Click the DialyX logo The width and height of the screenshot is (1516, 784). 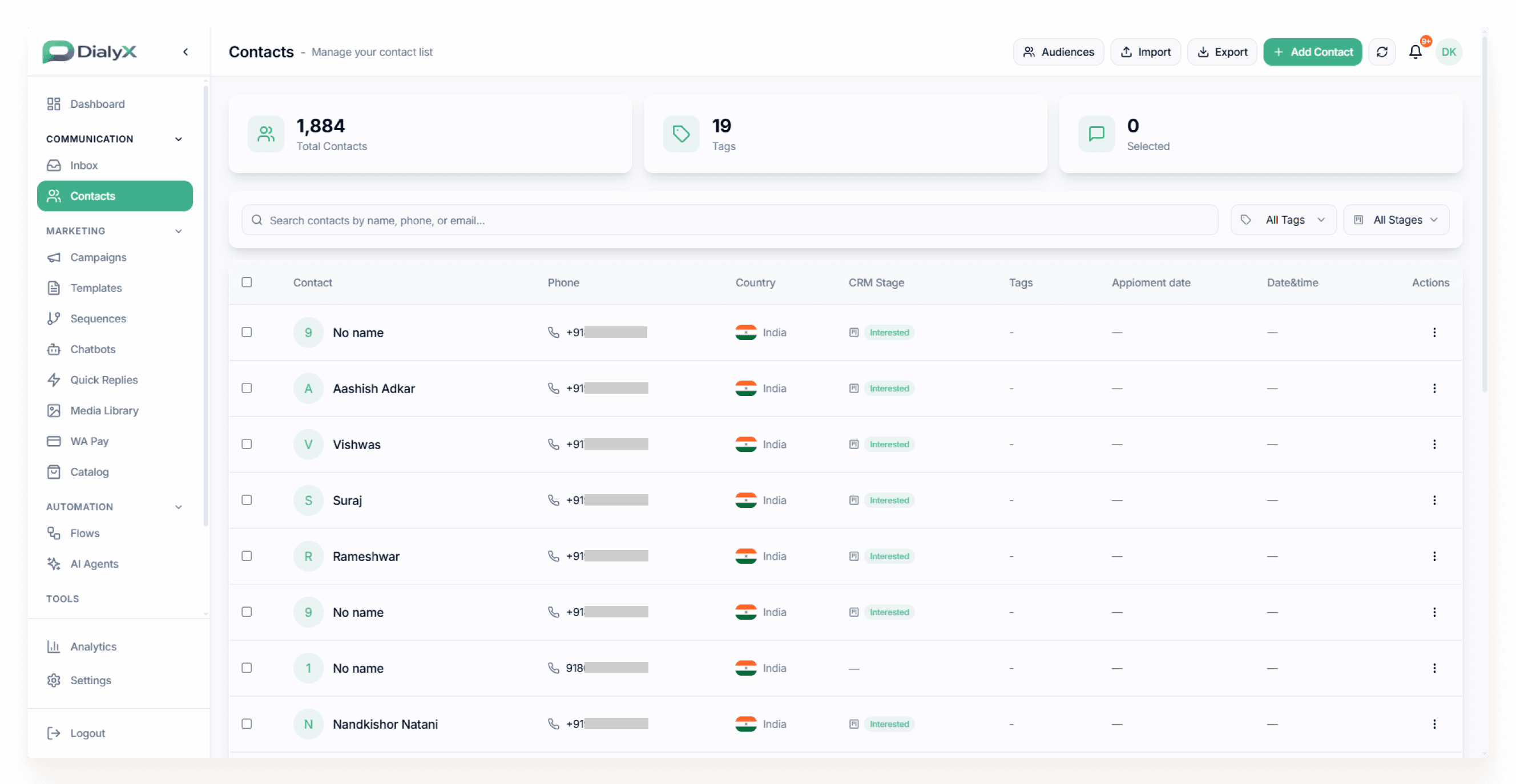tap(90, 52)
